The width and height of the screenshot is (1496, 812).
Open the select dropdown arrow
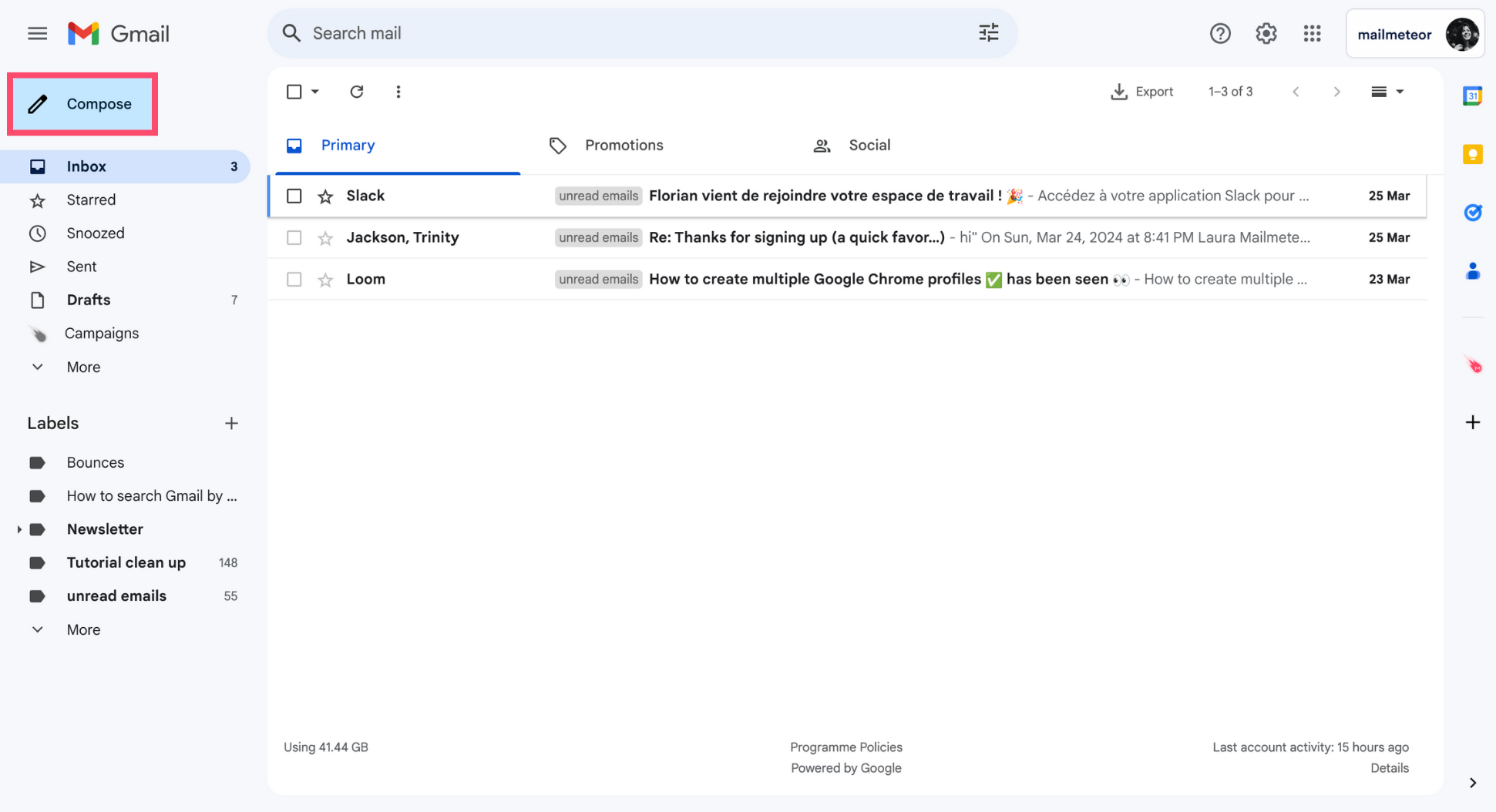(x=314, y=92)
